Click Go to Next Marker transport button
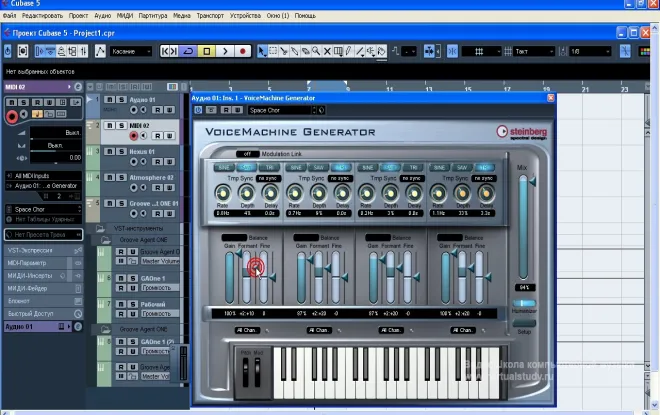 coord(174,51)
